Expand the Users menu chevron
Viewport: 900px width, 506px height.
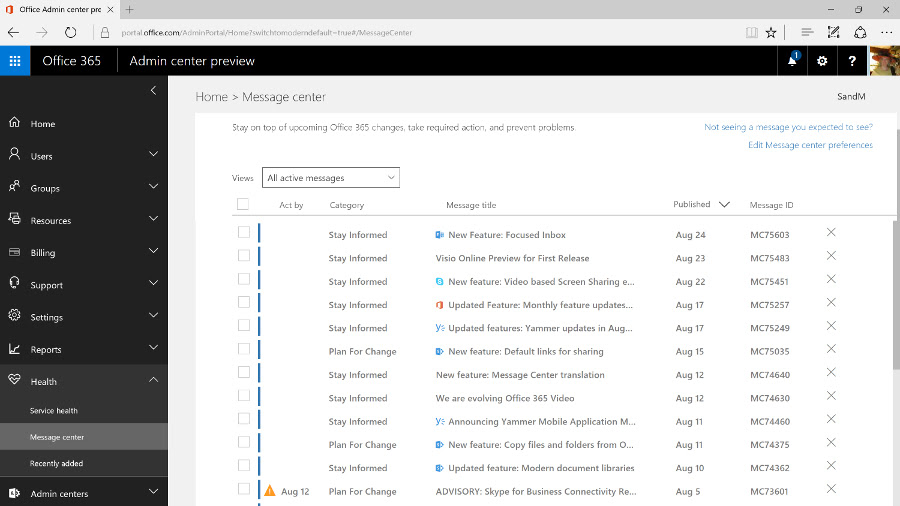coord(153,154)
